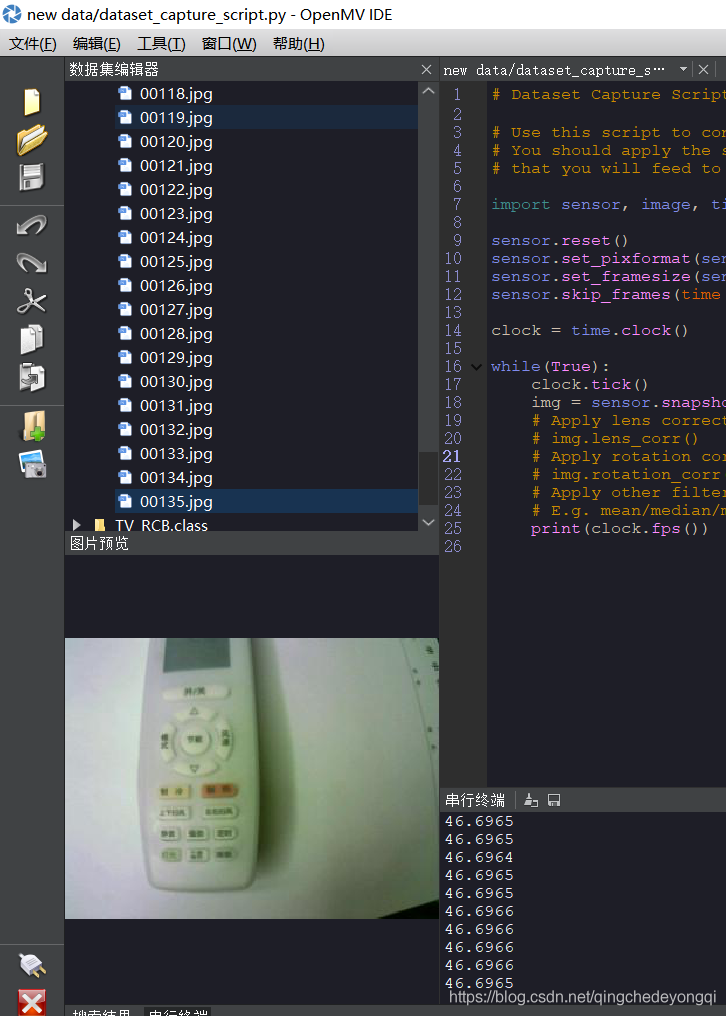Screen dimensions: 726x1016
Task: Click the 46.6964 value in the terminal
Action: (x=479, y=857)
